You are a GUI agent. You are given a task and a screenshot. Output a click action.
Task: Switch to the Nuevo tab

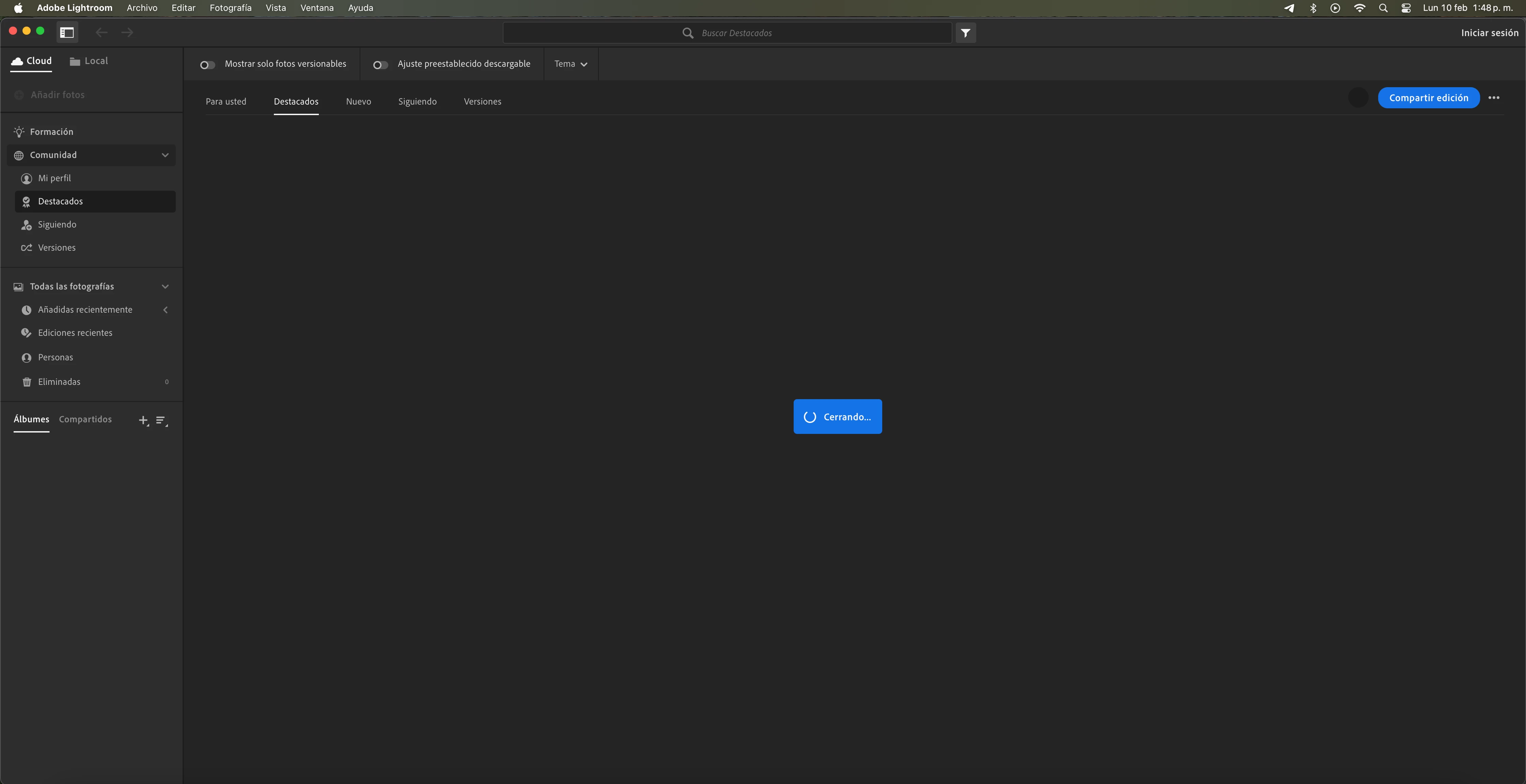pos(358,102)
